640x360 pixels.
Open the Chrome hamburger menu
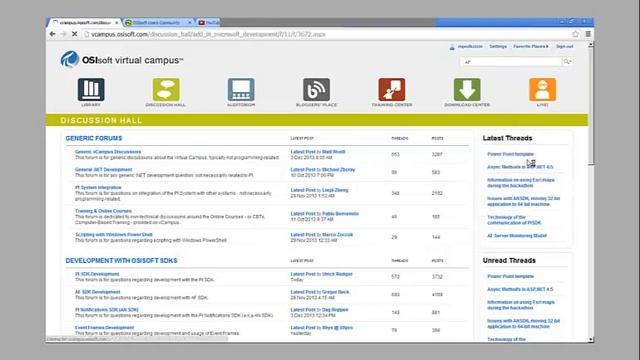(x=588, y=34)
